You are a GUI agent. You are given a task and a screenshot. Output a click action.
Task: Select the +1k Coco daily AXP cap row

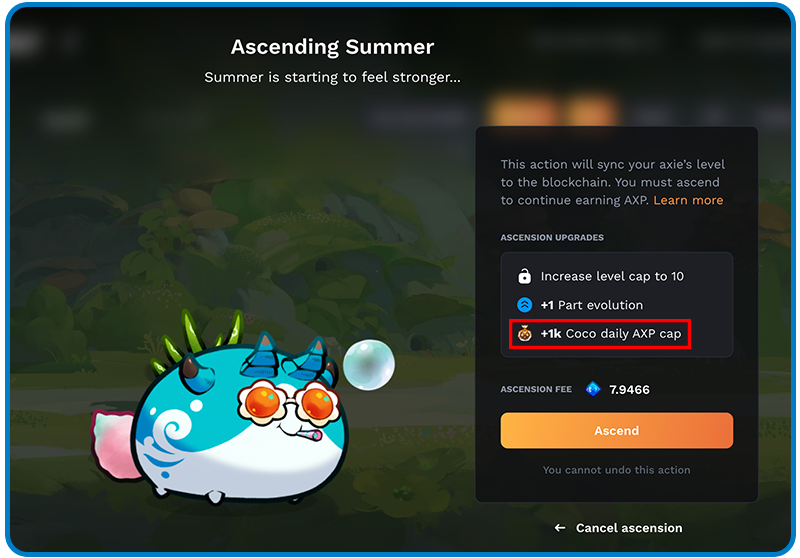600,334
